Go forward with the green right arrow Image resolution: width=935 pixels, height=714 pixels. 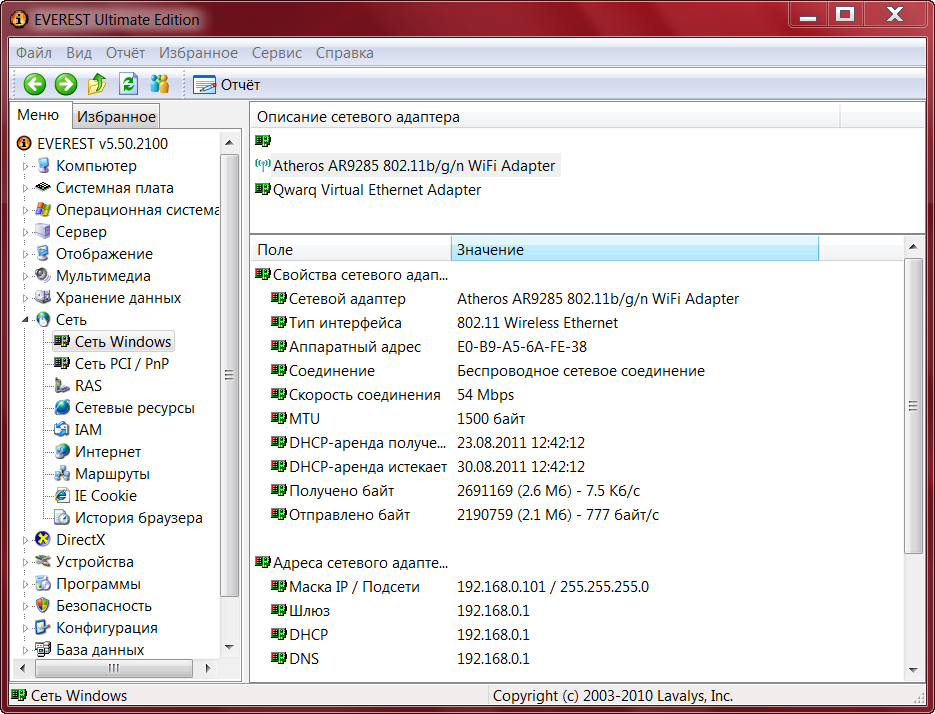[66, 84]
